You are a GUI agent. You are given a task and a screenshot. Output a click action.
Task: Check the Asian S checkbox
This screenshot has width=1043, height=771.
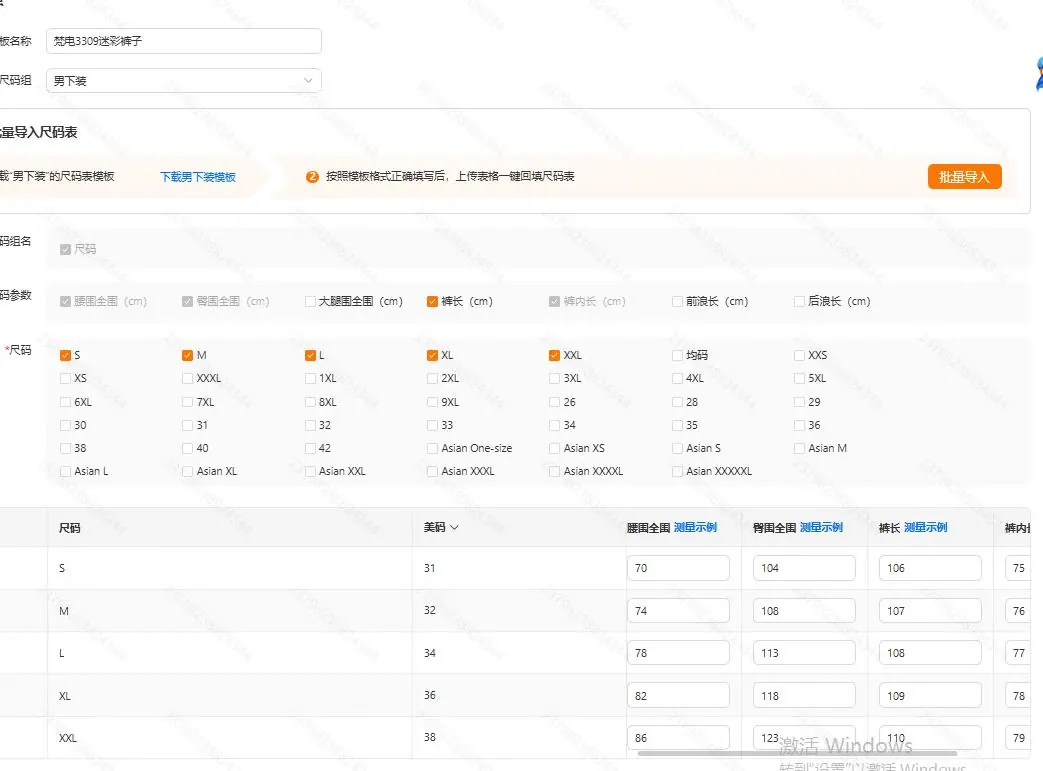tap(677, 448)
